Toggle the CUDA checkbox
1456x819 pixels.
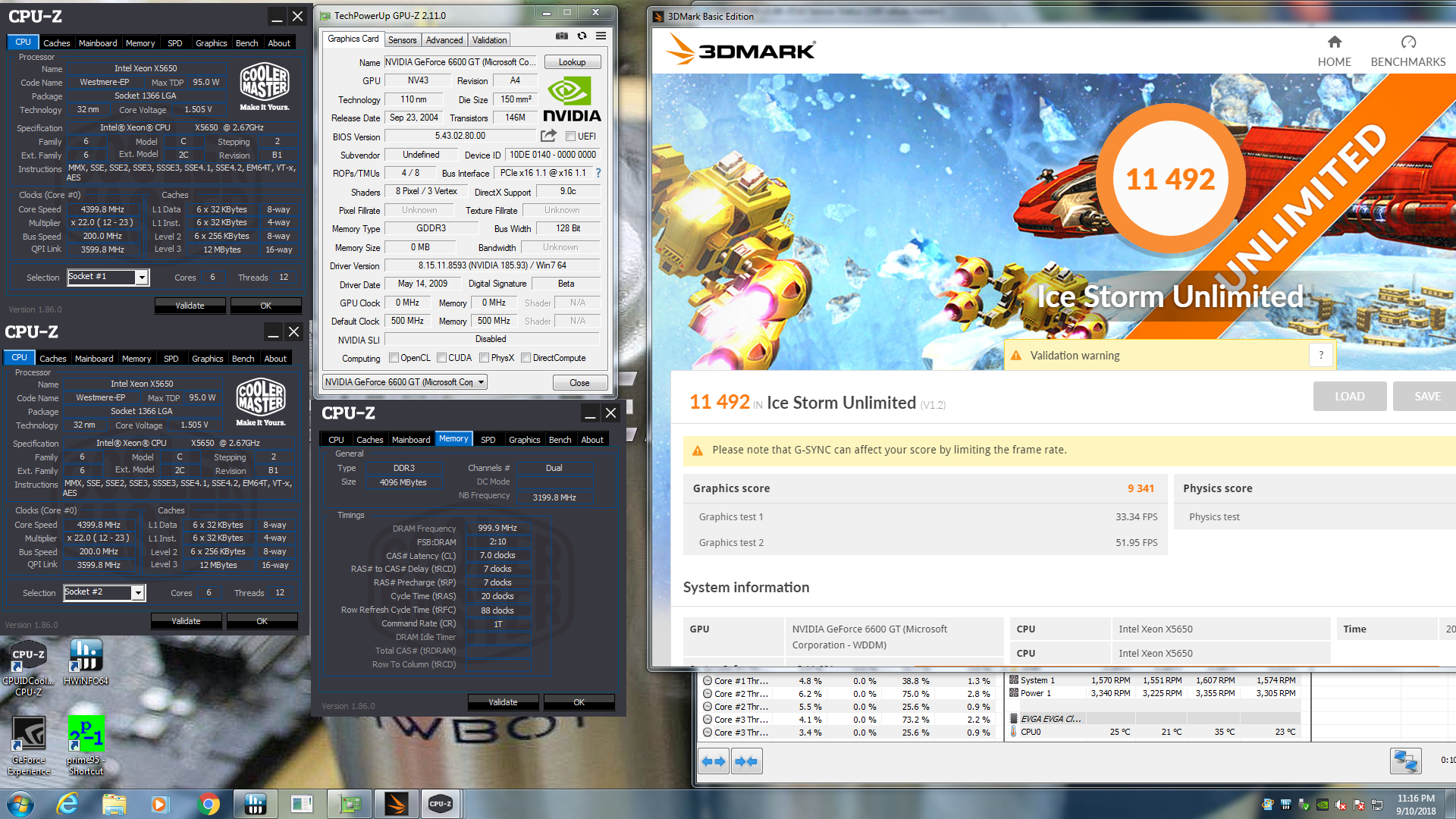click(441, 358)
